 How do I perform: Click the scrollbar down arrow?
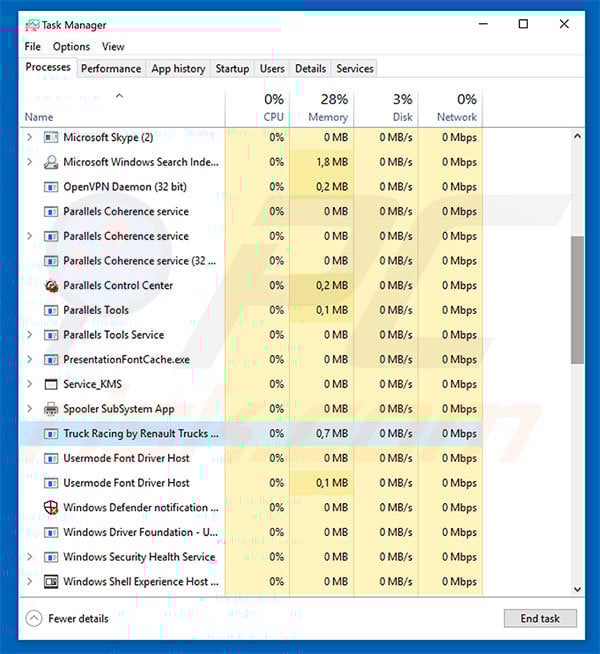tap(577, 589)
